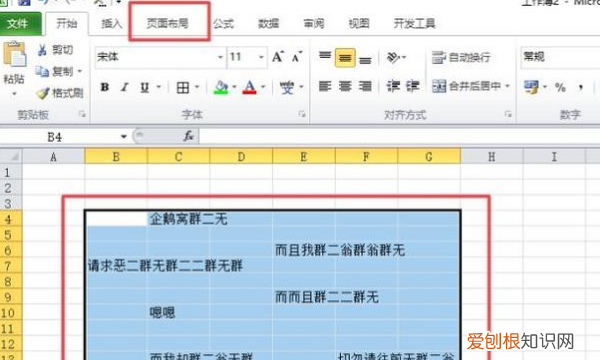Switch to the 数据 Data tab
The width and height of the screenshot is (600, 360).
[x=269, y=24]
